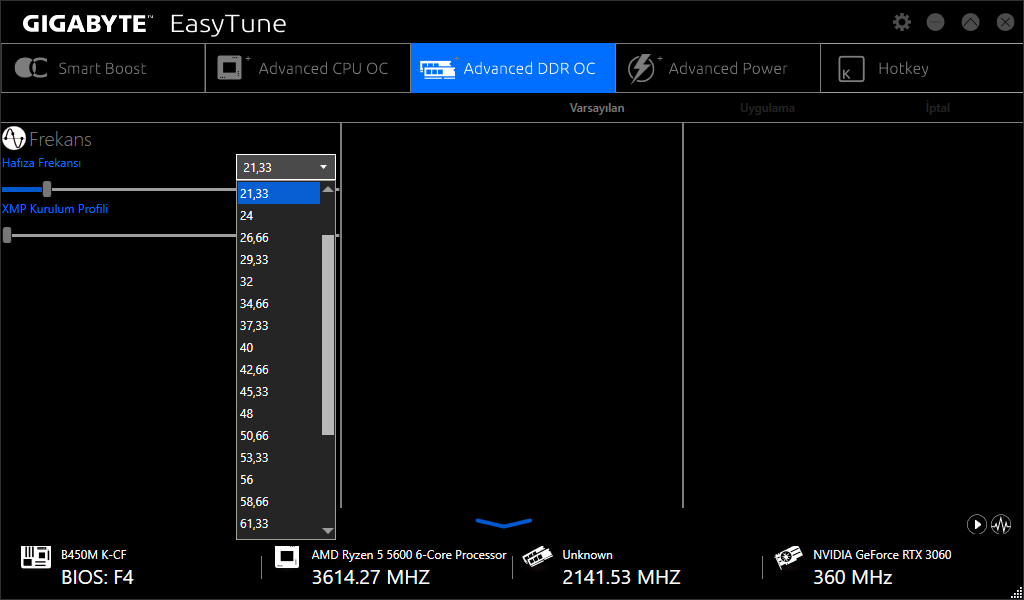This screenshot has width=1024, height=600.
Task: Choose the 56 list entry
Action: pyautogui.click(x=279, y=479)
